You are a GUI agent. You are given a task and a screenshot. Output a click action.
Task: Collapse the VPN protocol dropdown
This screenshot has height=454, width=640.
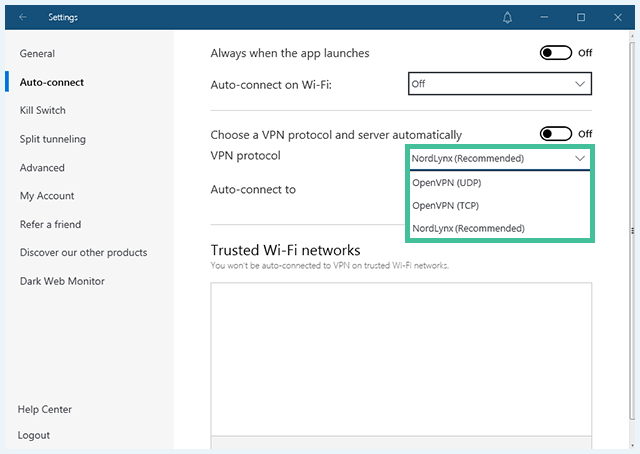(x=500, y=158)
